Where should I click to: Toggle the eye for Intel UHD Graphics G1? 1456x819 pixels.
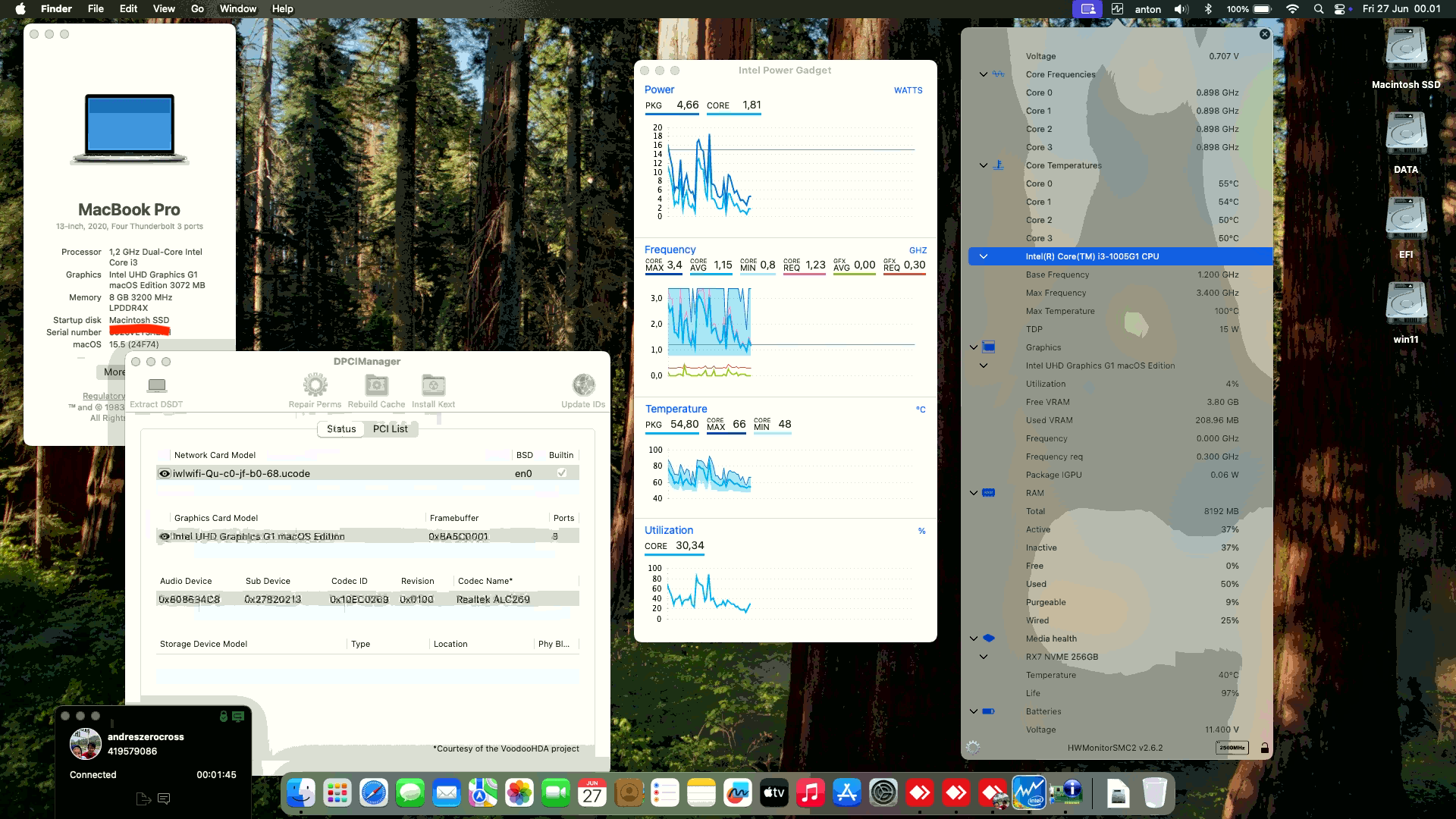164,535
